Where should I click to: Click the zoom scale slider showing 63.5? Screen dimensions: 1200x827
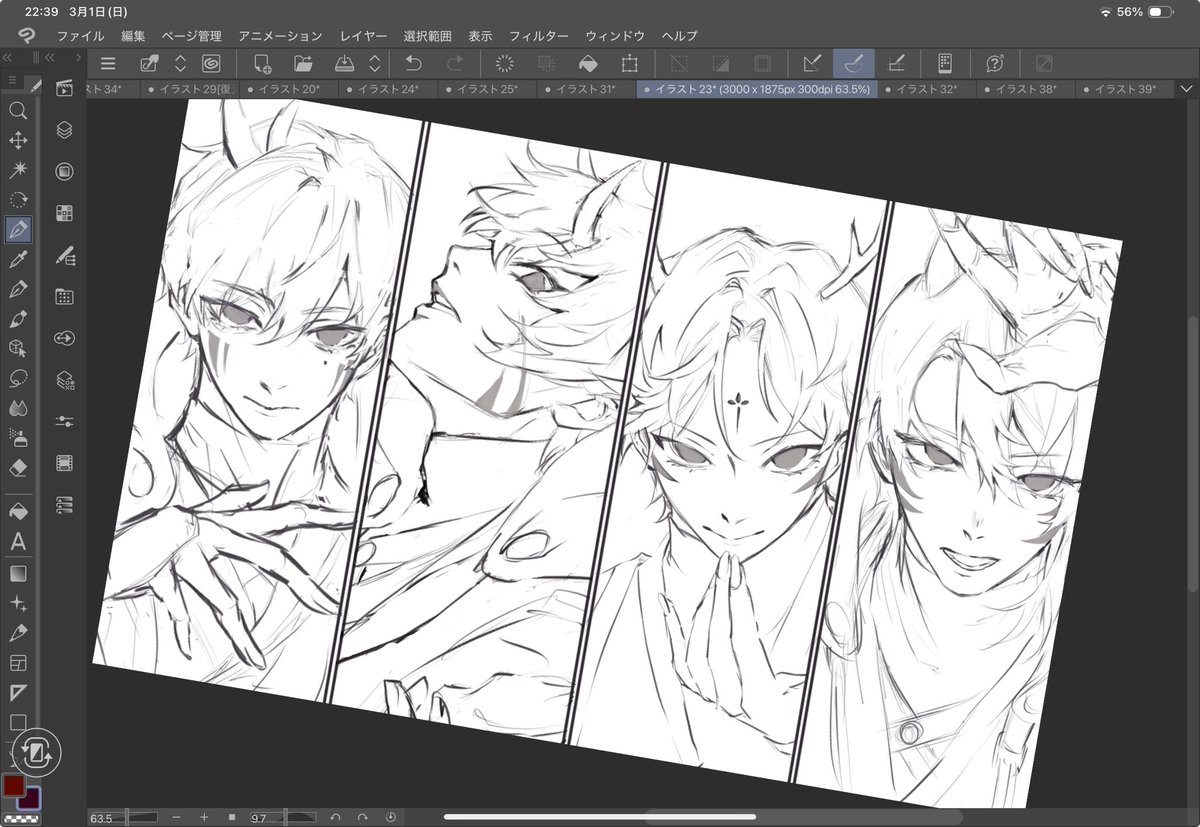coord(124,817)
